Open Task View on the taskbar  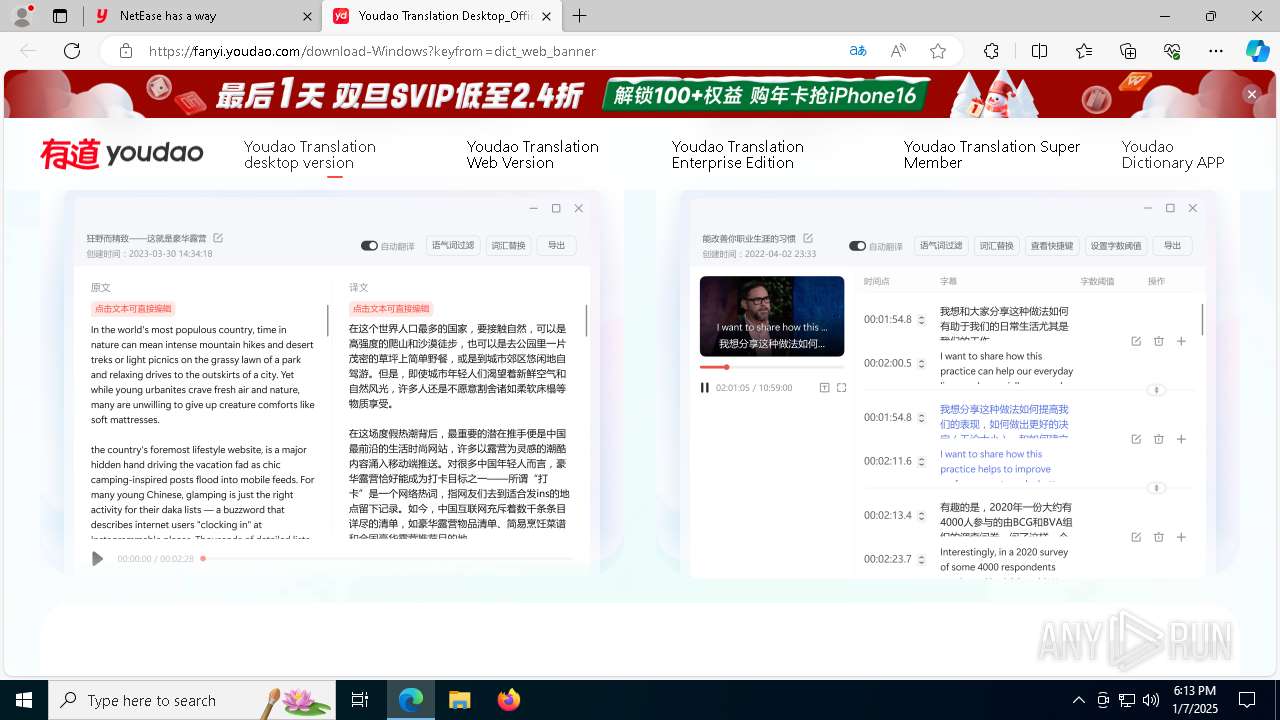click(x=360, y=700)
